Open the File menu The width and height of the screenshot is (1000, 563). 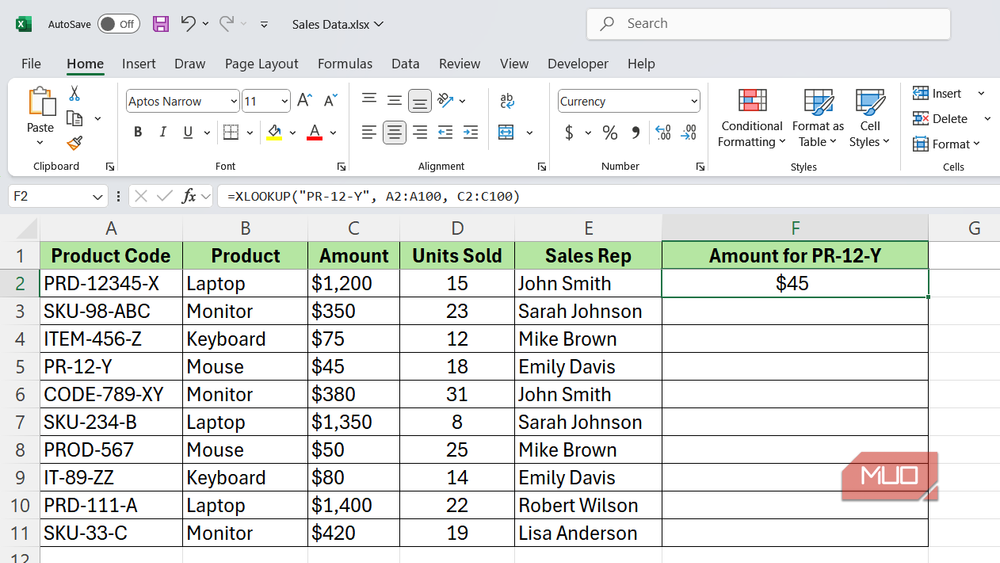click(31, 64)
